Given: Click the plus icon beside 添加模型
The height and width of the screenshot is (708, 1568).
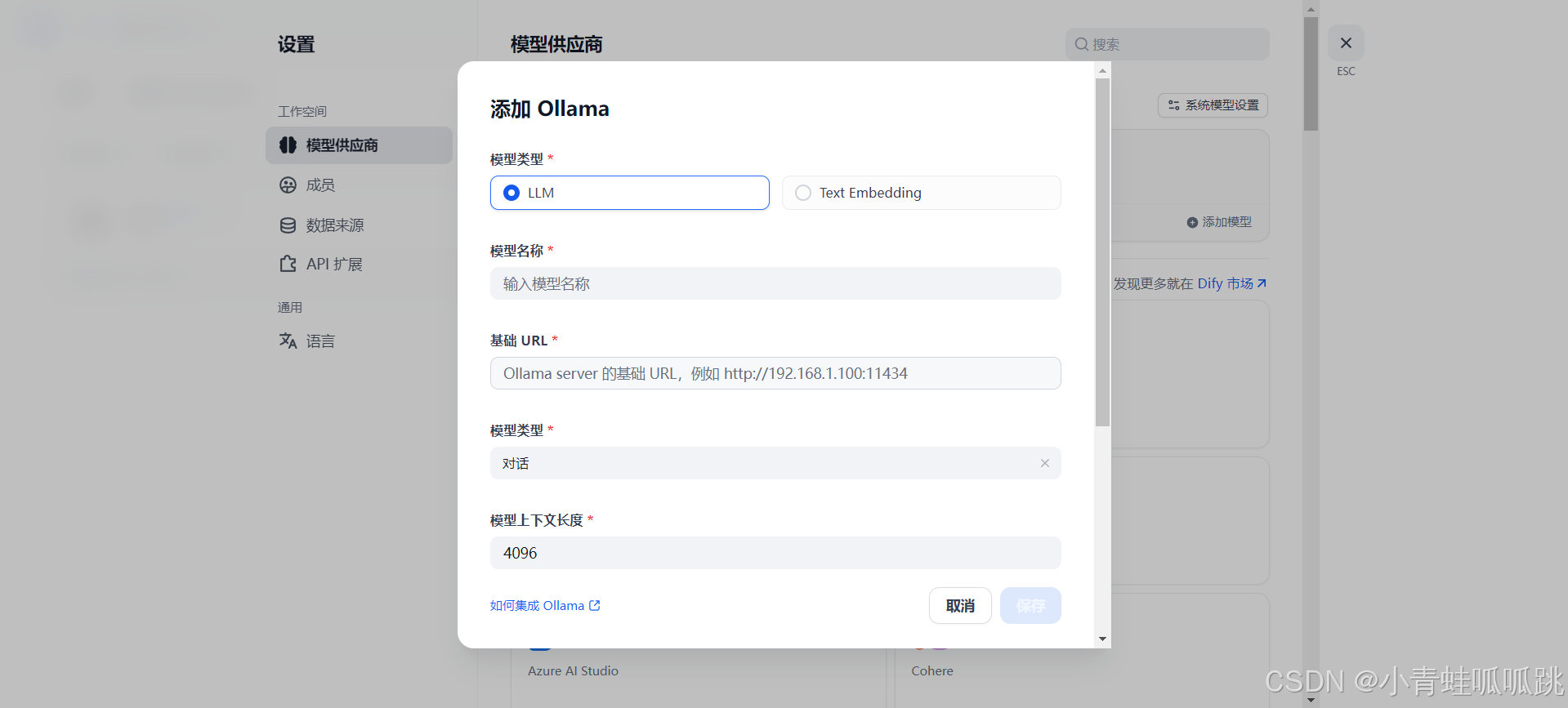Looking at the screenshot, I should pos(1192,222).
